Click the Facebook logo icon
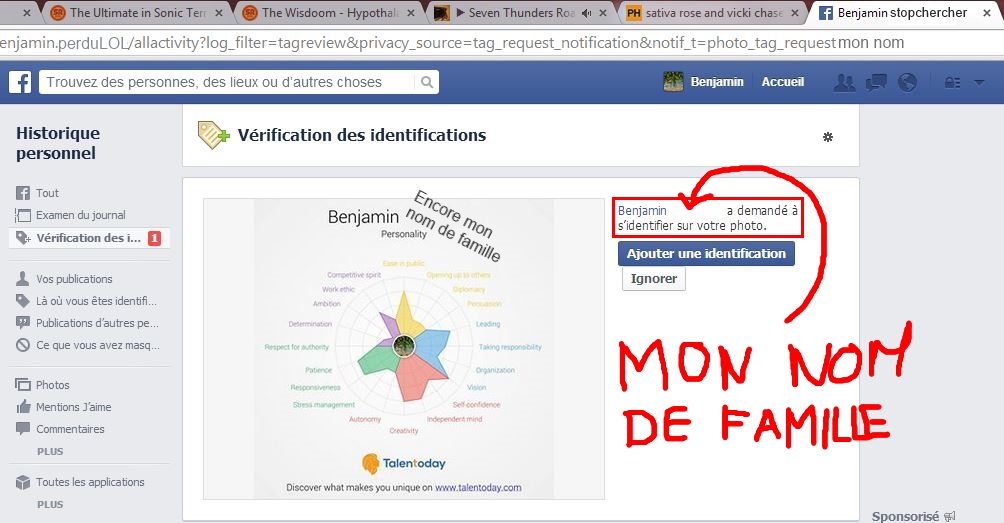The width and height of the screenshot is (1004, 523). point(20,82)
